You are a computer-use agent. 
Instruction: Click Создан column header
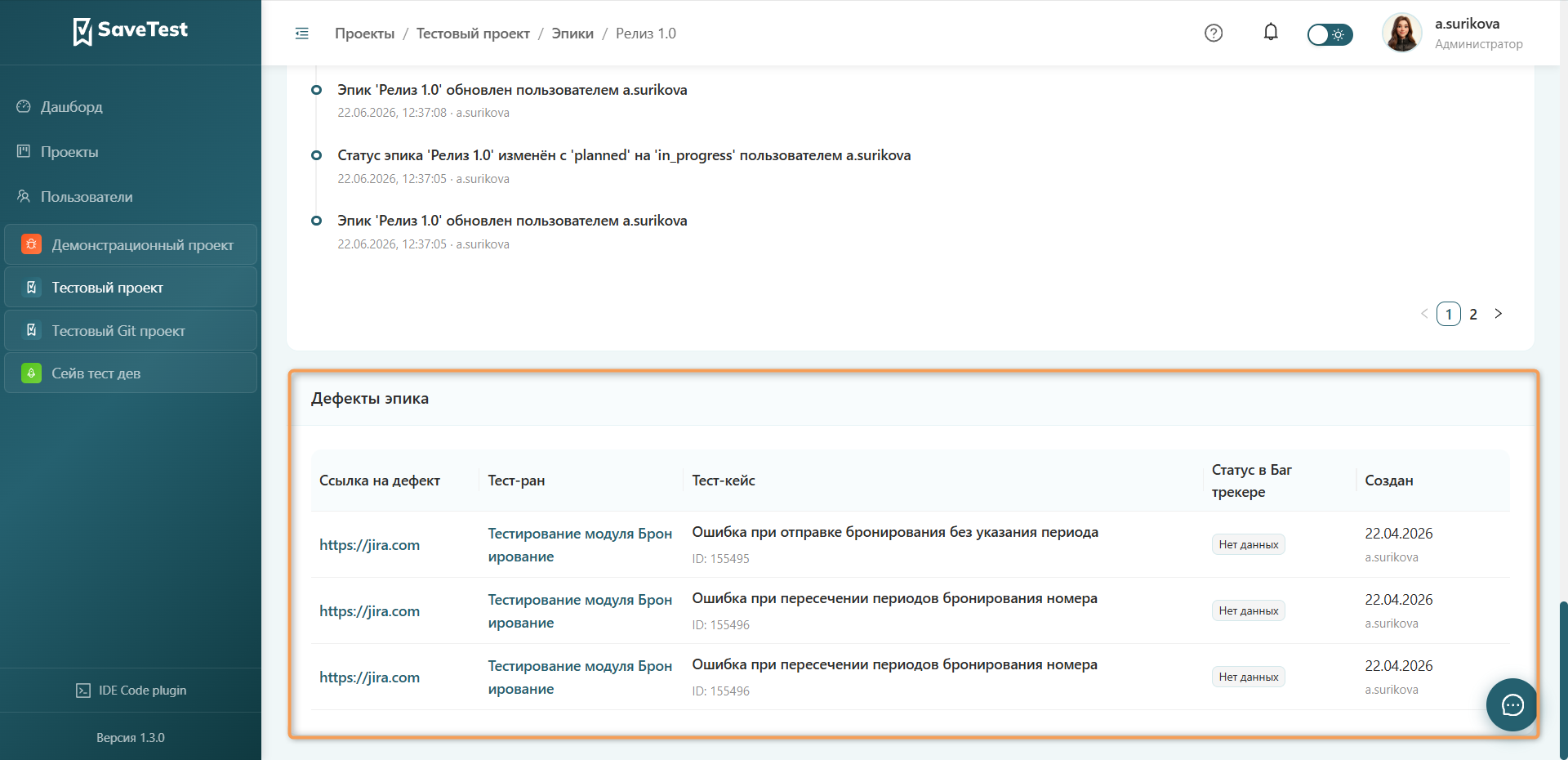(1389, 481)
